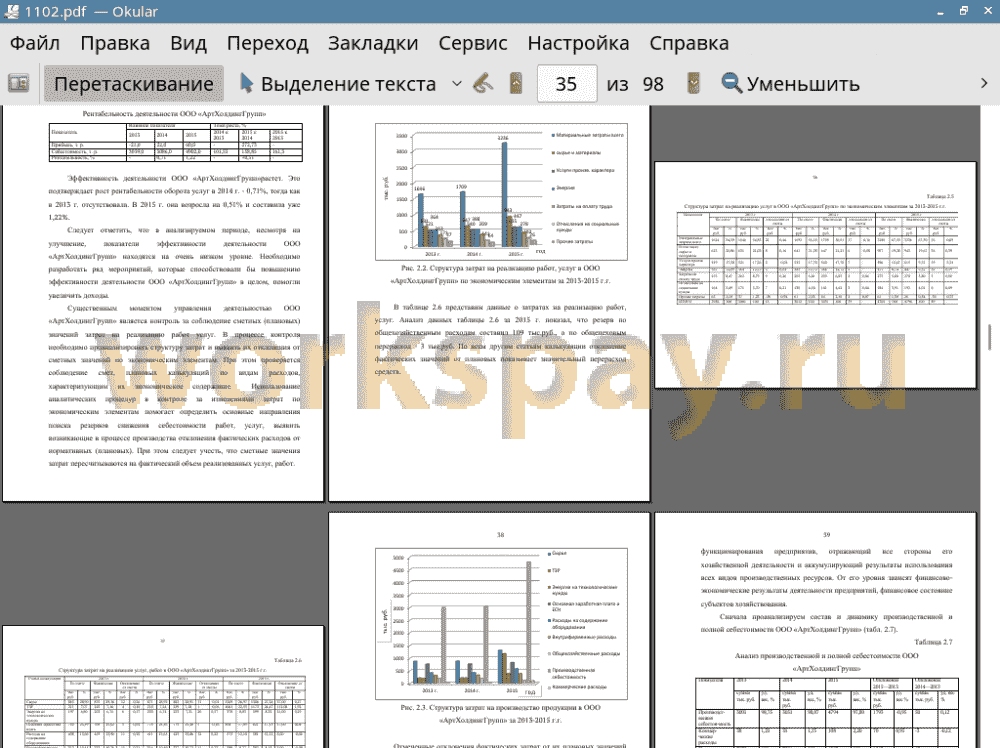Click the vertical scrollbar handle

(990, 337)
